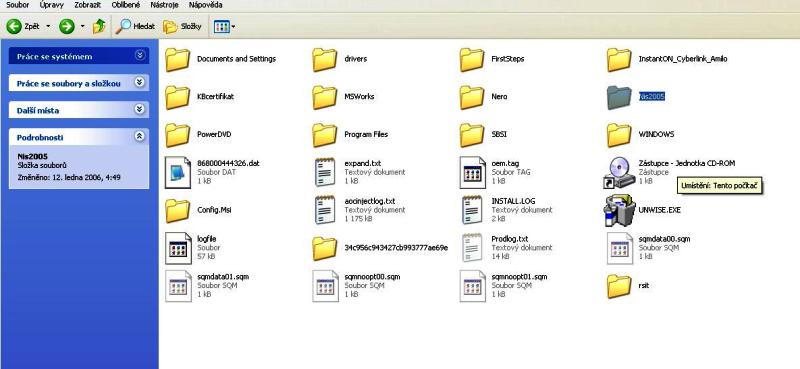Screen dimensions: 800x369
Task: Expand the Práce se systémem panel
Action: pyautogui.click(x=140, y=56)
